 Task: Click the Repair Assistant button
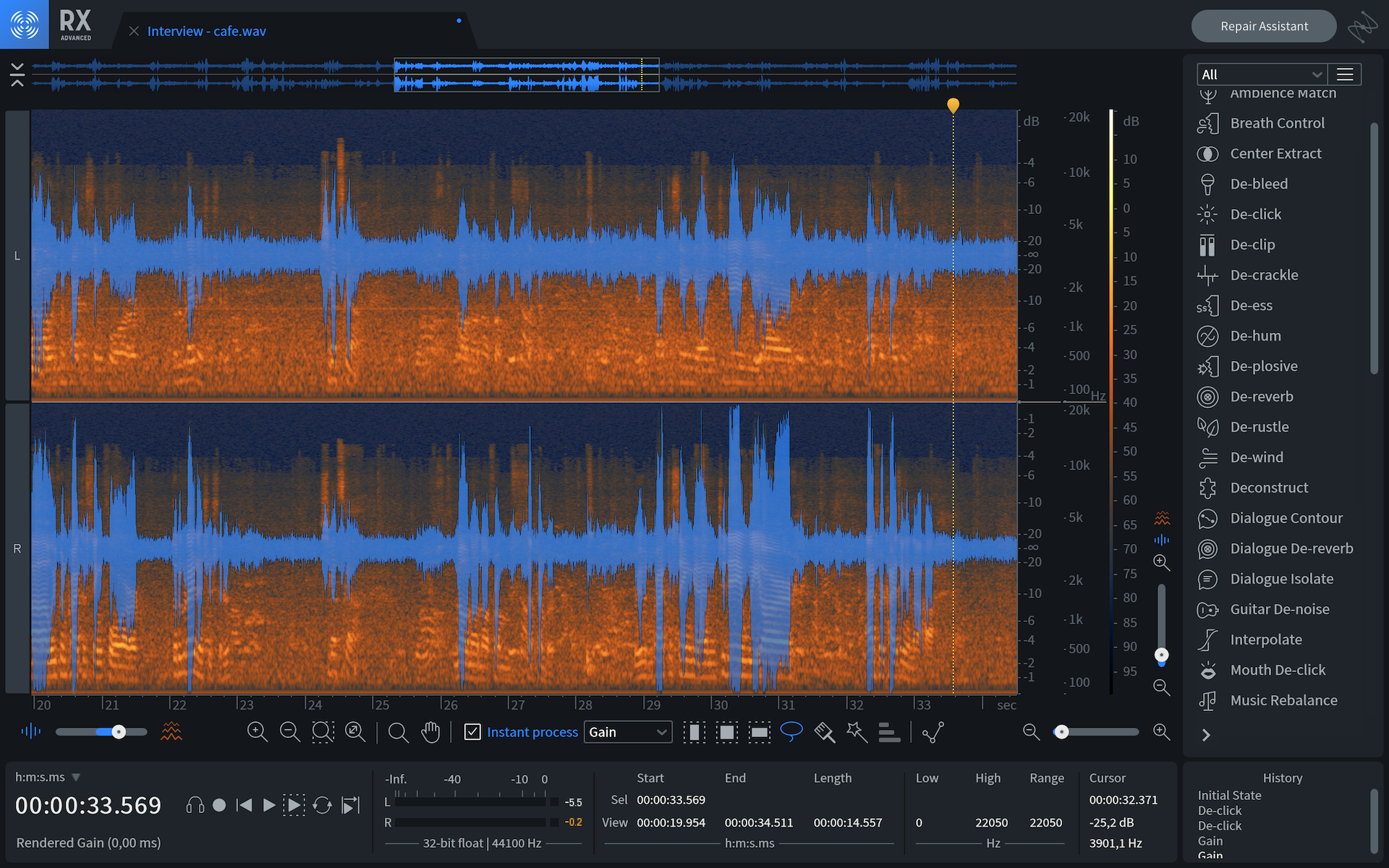point(1263,26)
